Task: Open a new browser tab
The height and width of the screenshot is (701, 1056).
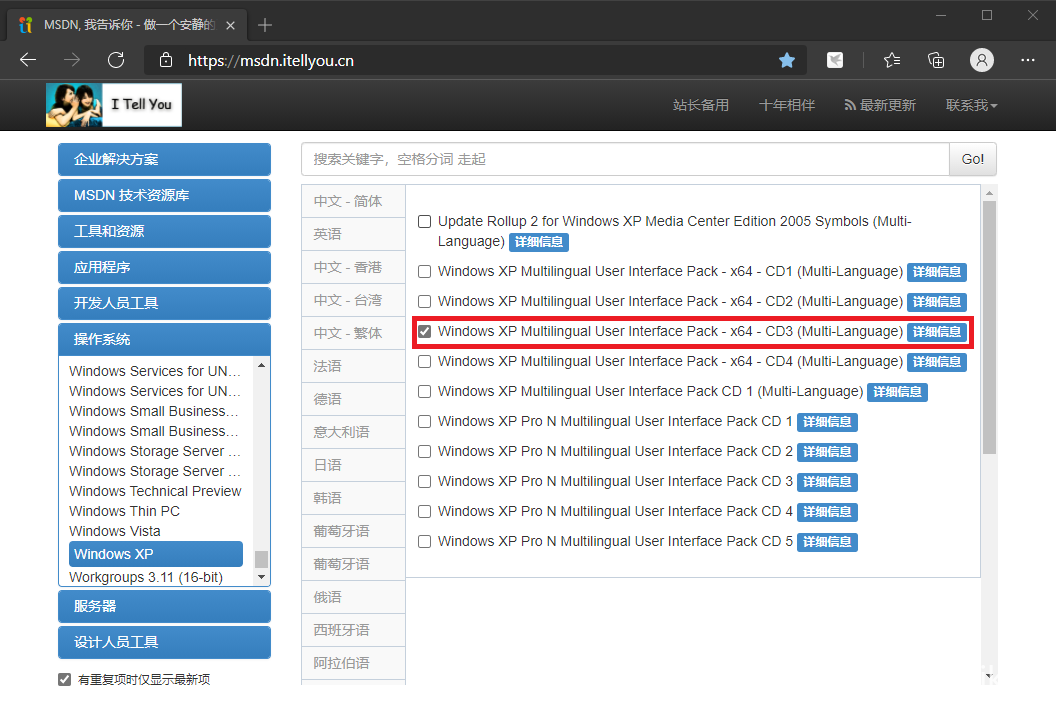Action: point(265,25)
